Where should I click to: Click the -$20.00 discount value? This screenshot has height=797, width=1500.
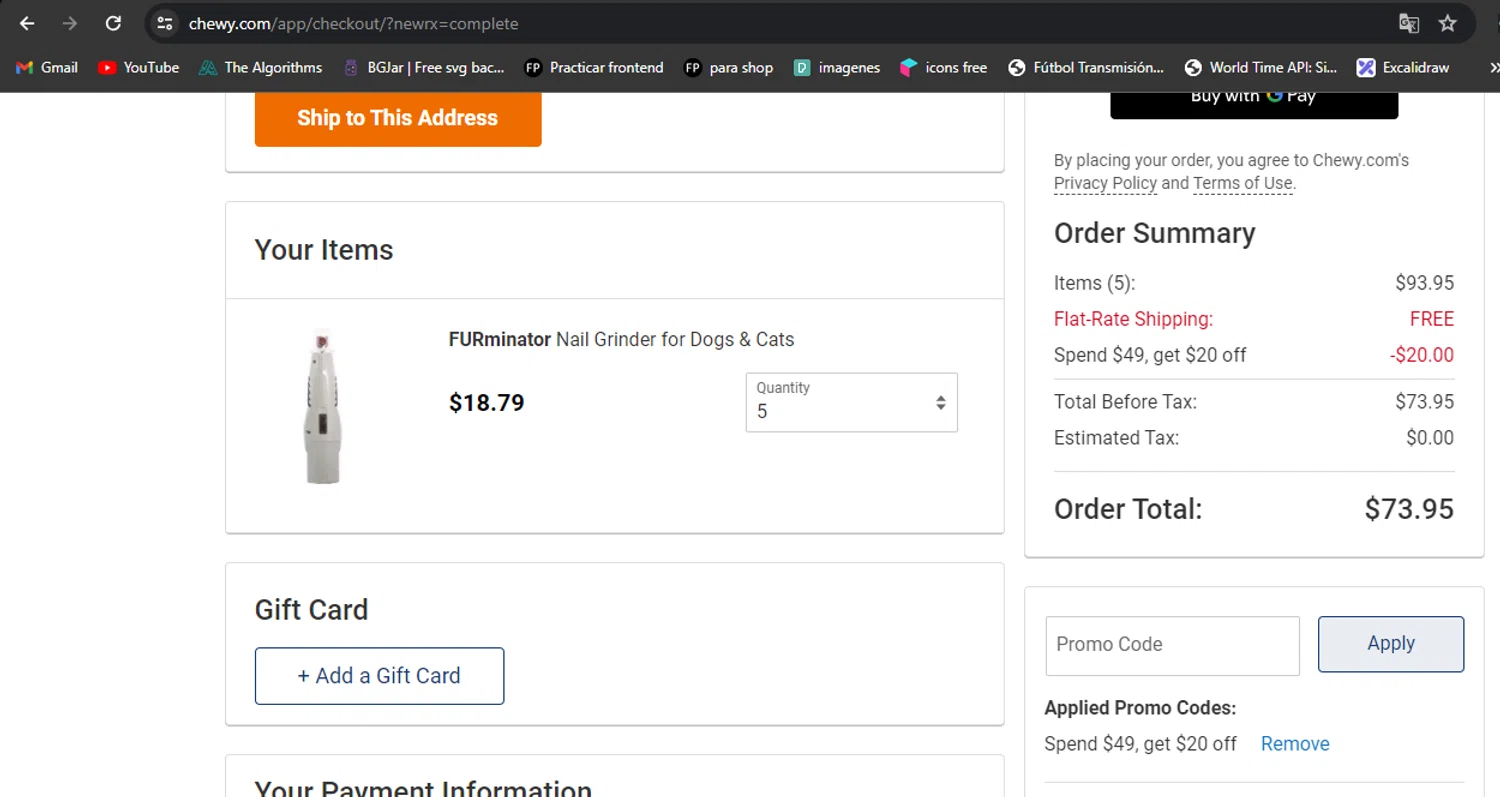pyautogui.click(x=1422, y=355)
